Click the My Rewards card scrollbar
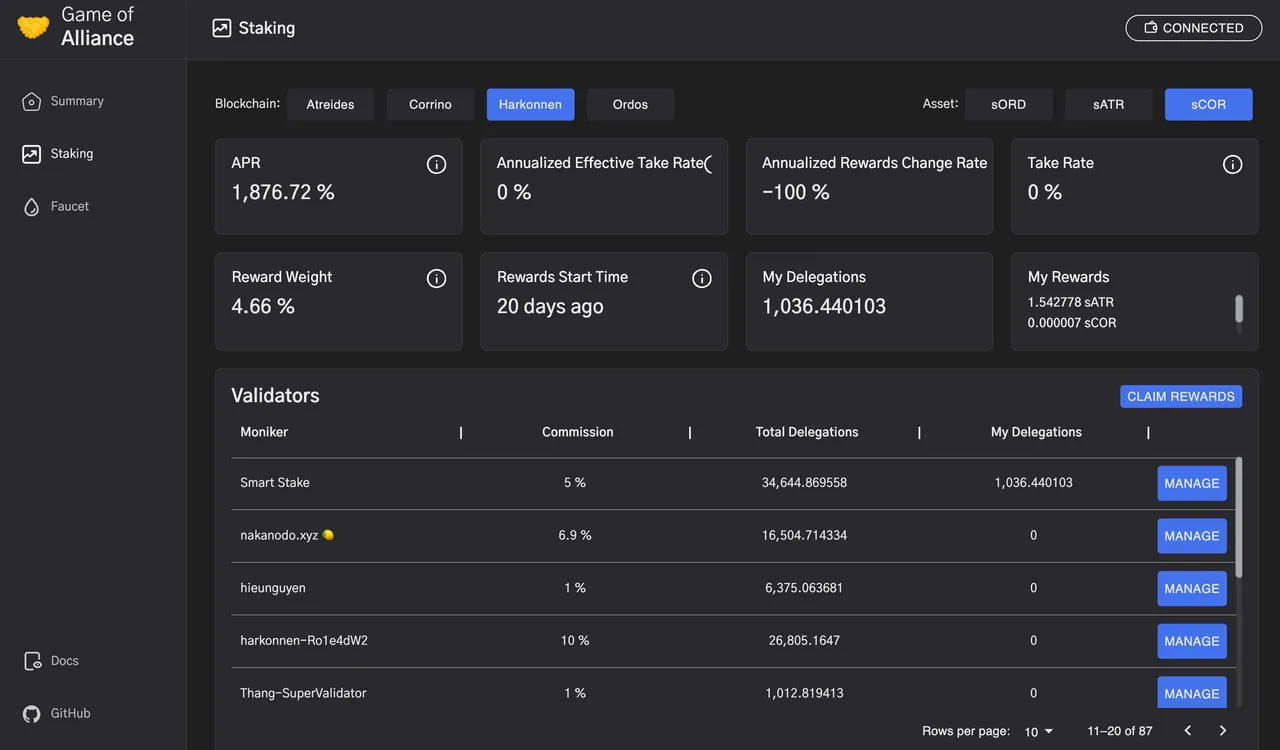The width and height of the screenshot is (1280, 750). pos(1239,310)
